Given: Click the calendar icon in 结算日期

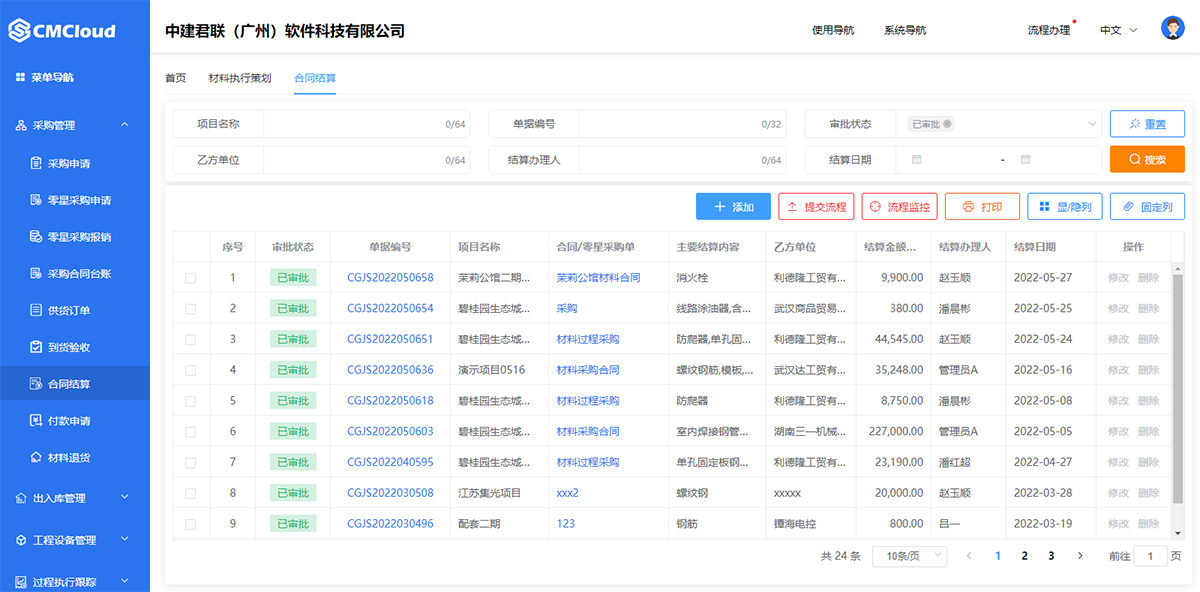Looking at the screenshot, I should [x=916, y=160].
